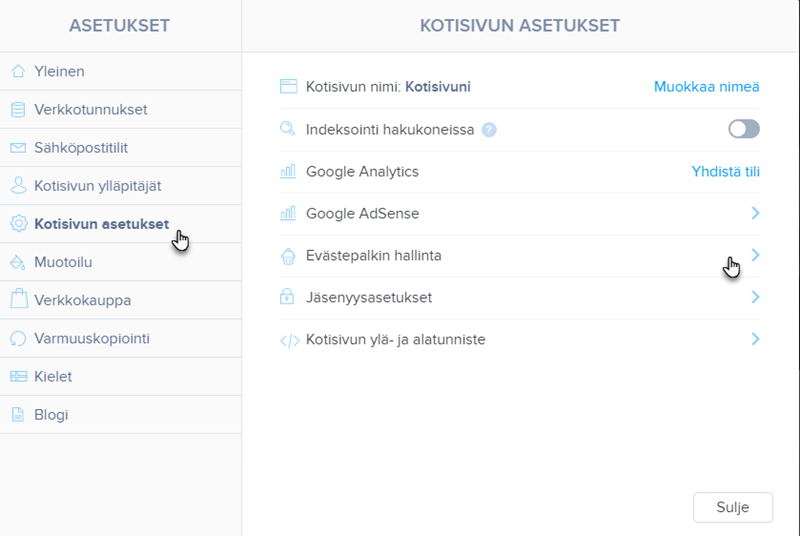The height and width of the screenshot is (536, 800).
Task: Expand Jäsenyysasetukset with the right arrow
Action: coord(755,297)
